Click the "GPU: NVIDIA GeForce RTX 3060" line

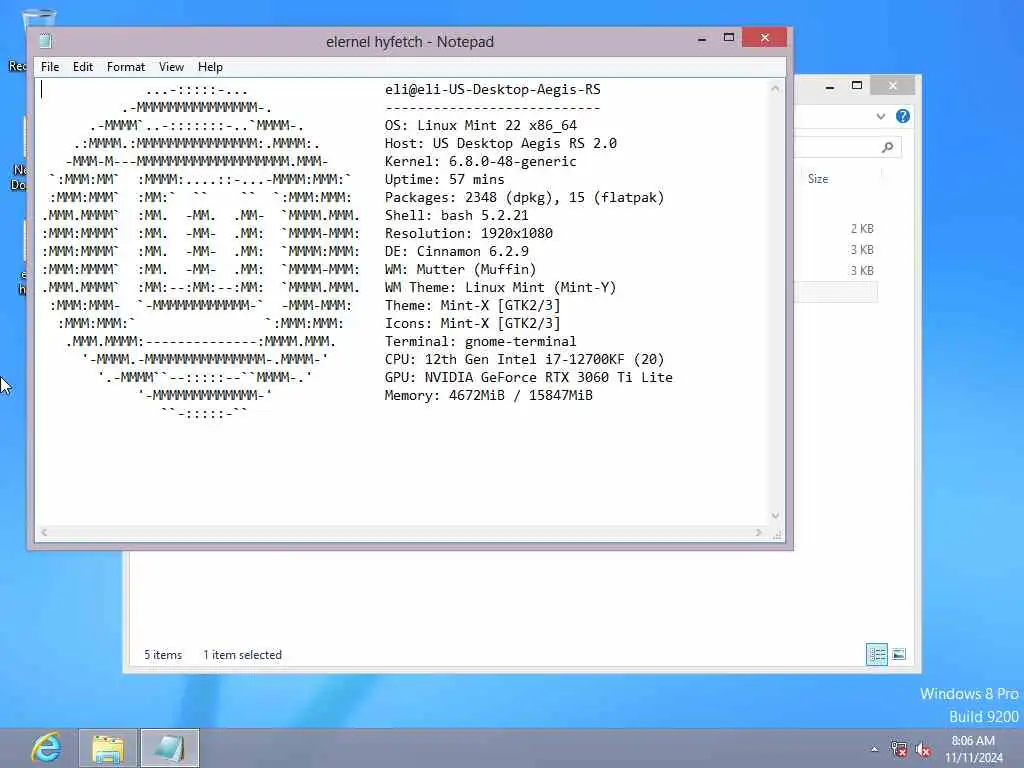point(528,377)
